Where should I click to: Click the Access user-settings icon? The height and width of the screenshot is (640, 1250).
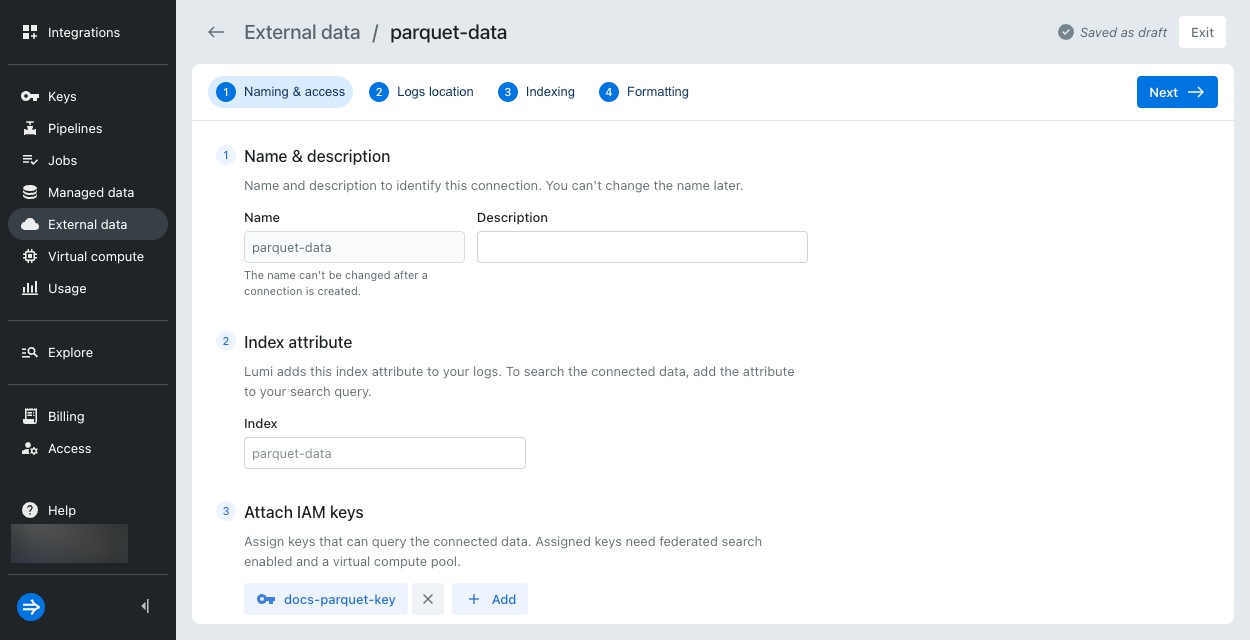click(30, 448)
